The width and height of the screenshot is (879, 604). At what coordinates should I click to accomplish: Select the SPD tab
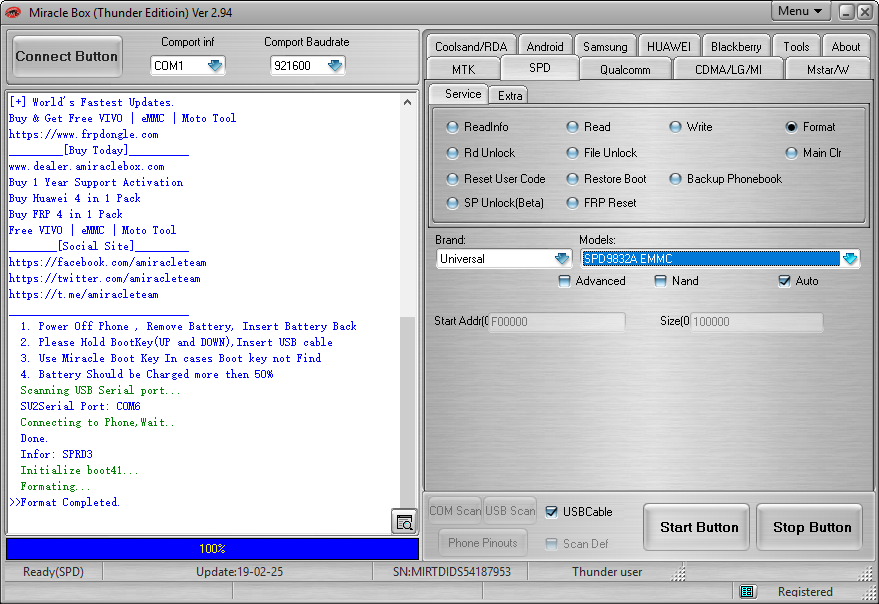click(540, 68)
